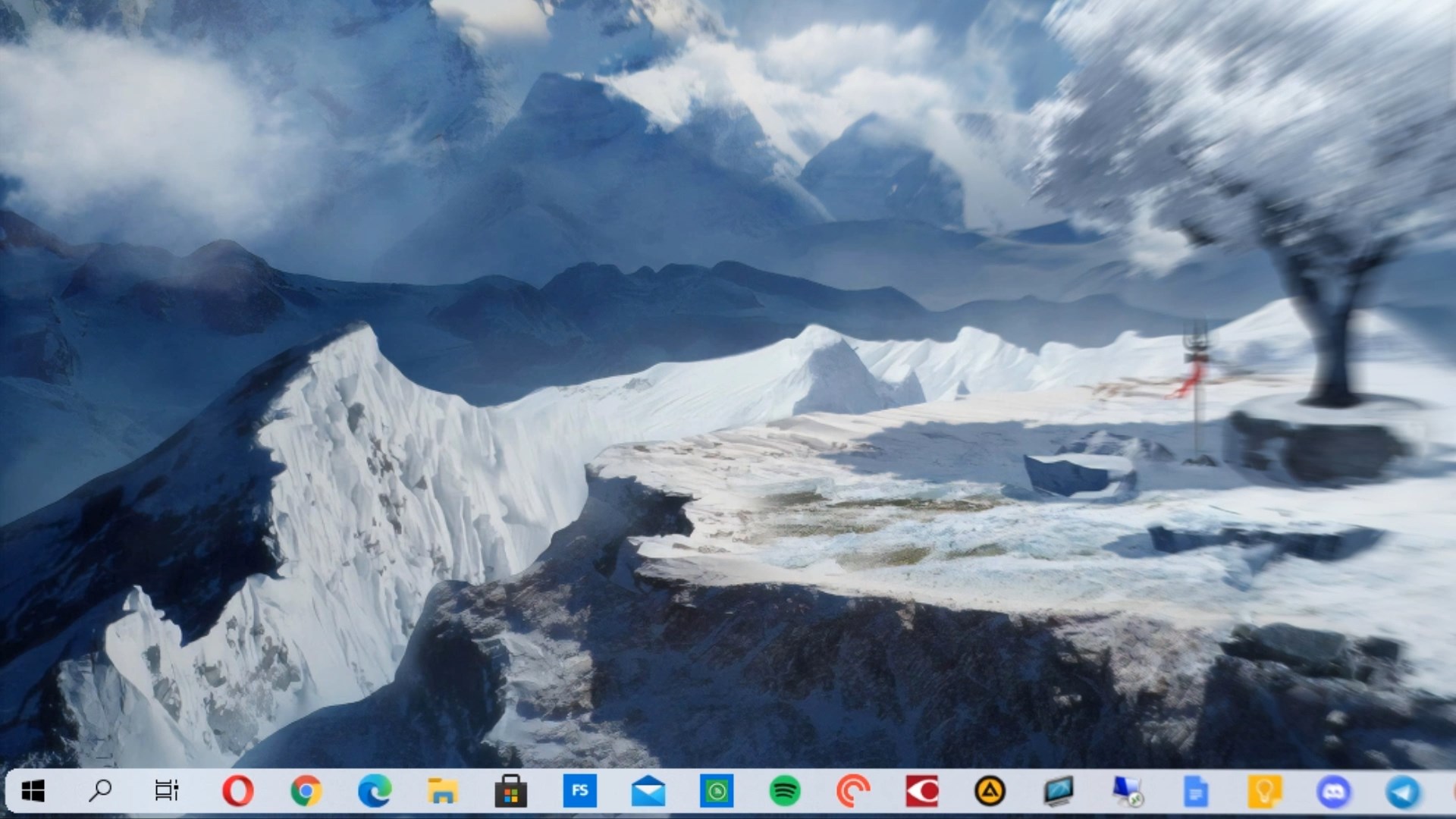This screenshot has width=1456, height=819.
Task: Open the remote desktop connection icon
Action: [x=1128, y=792]
